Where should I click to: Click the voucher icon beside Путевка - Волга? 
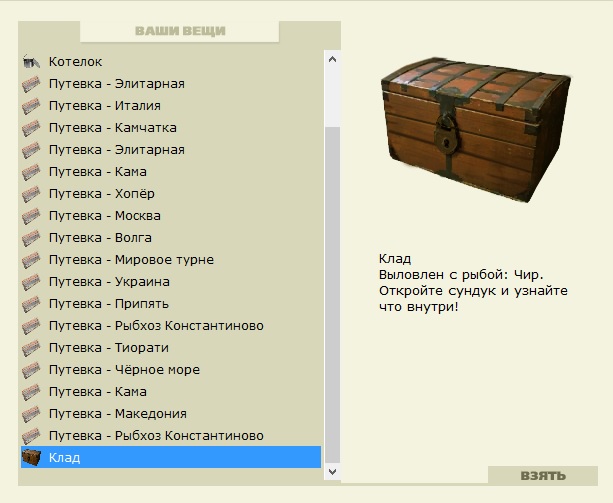(x=31, y=238)
